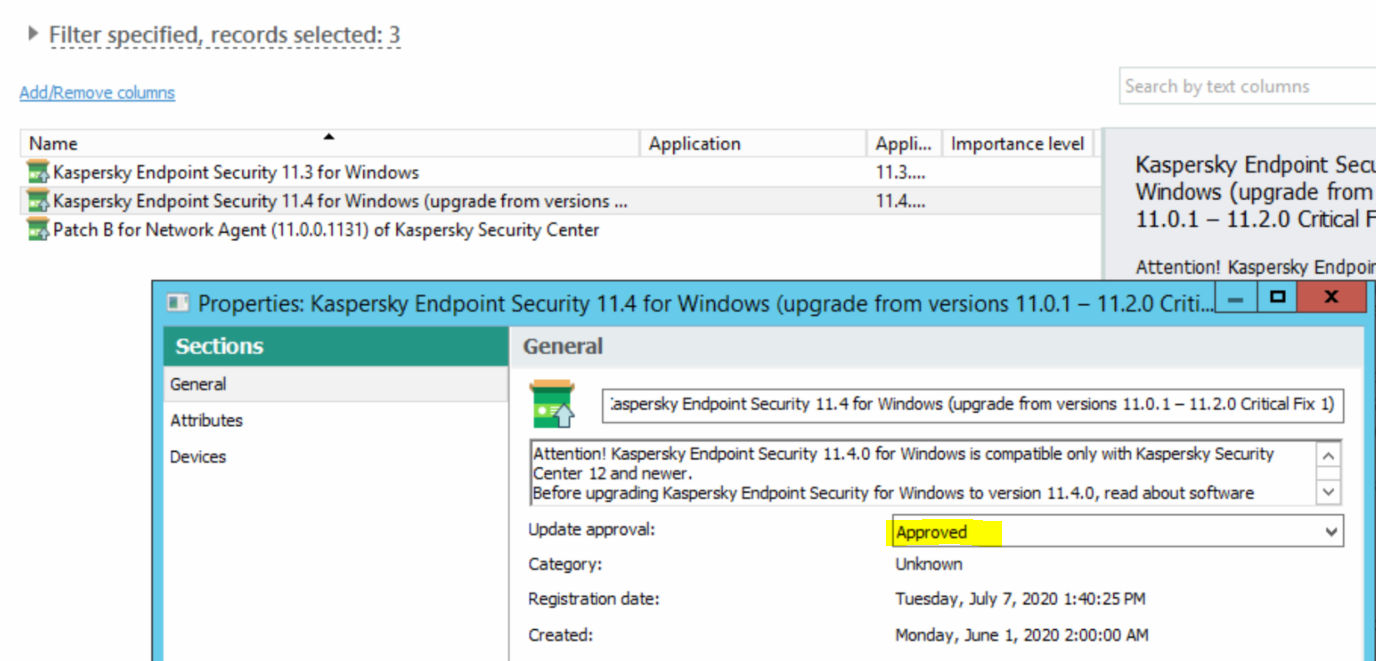Image resolution: width=1376 pixels, height=661 pixels.
Task: Click the Properties dialog title bar icon
Action: click(x=178, y=303)
